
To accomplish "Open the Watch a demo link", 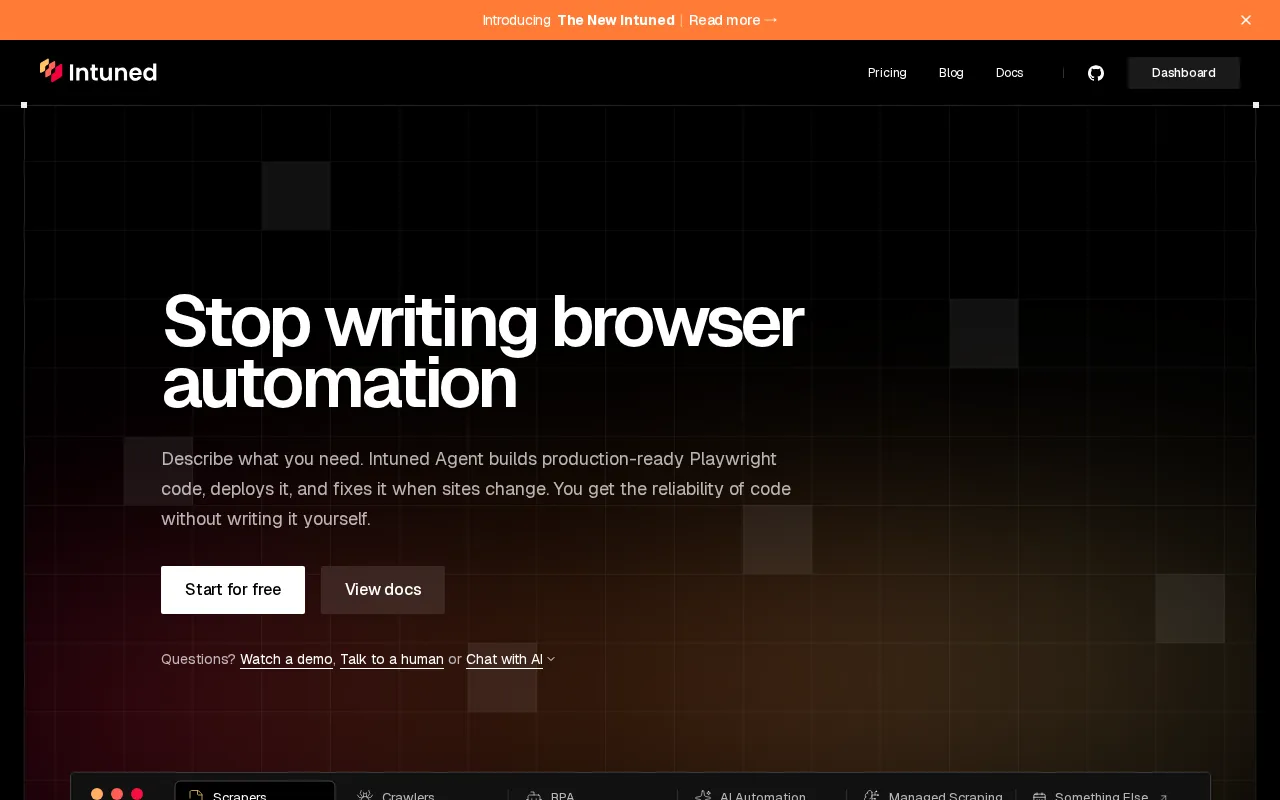I will click(x=286, y=659).
